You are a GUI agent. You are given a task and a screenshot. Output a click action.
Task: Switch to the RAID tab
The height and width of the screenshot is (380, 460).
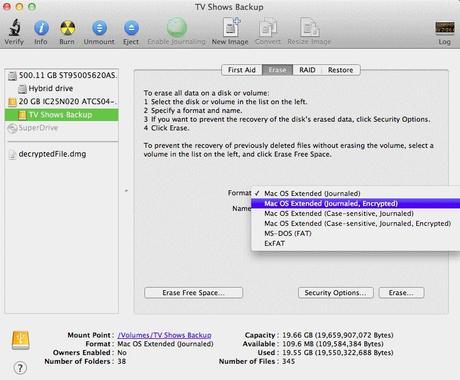click(307, 70)
